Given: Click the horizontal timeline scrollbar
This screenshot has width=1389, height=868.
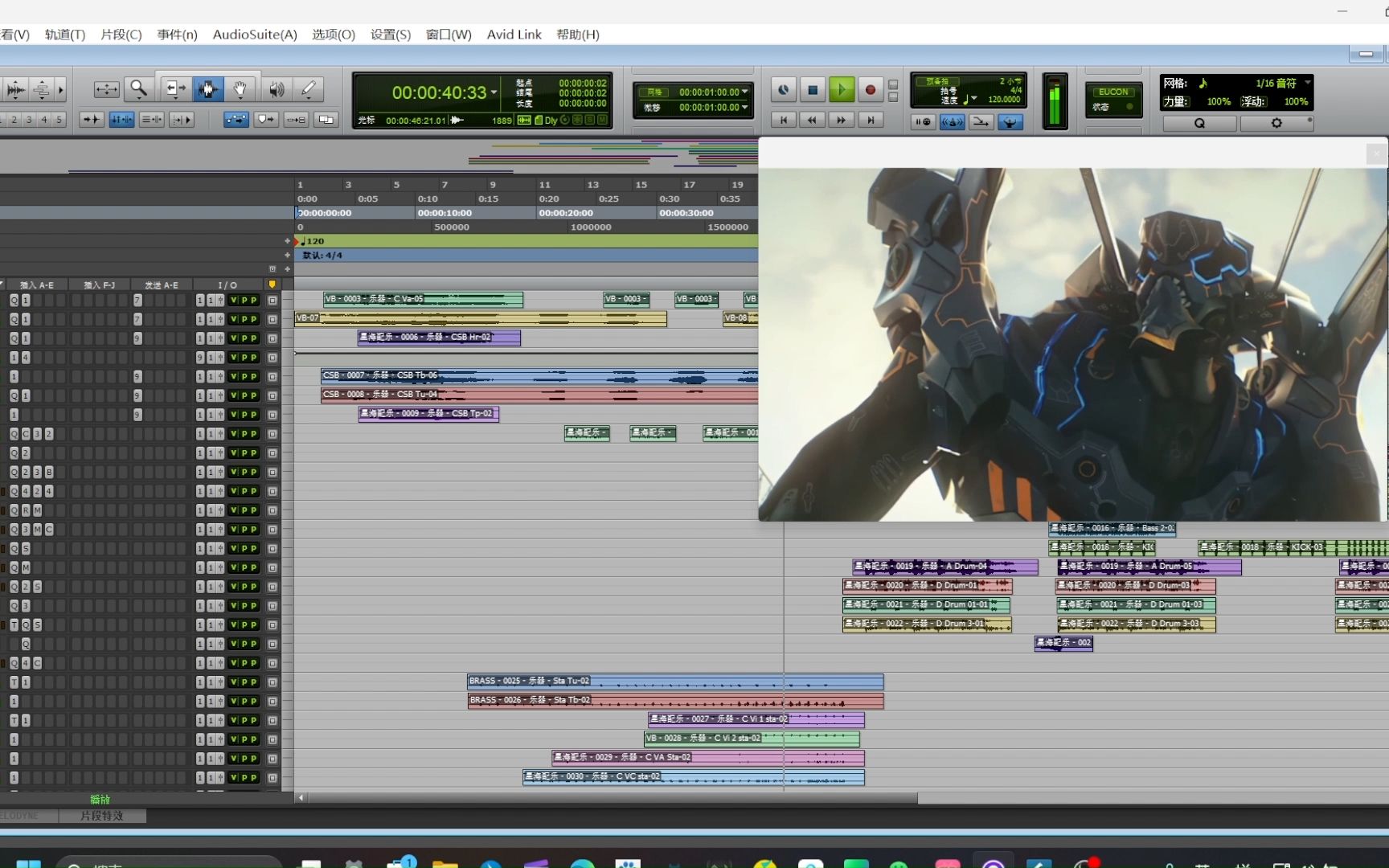Looking at the screenshot, I should pos(611,798).
